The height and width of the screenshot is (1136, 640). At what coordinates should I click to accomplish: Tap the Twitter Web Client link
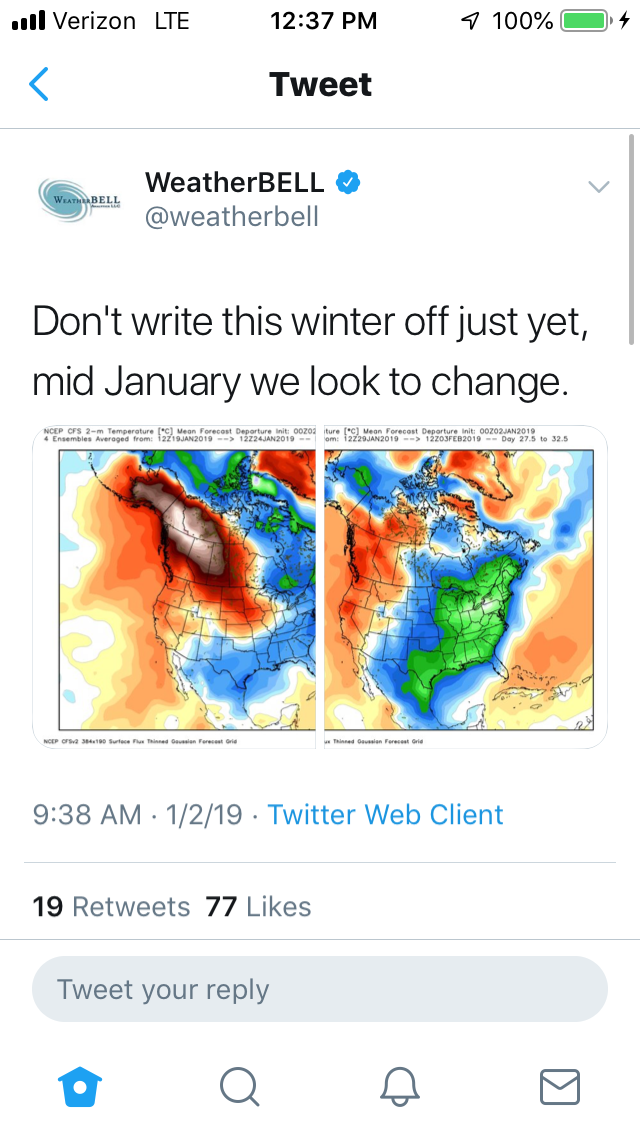click(x=385, y=814)
